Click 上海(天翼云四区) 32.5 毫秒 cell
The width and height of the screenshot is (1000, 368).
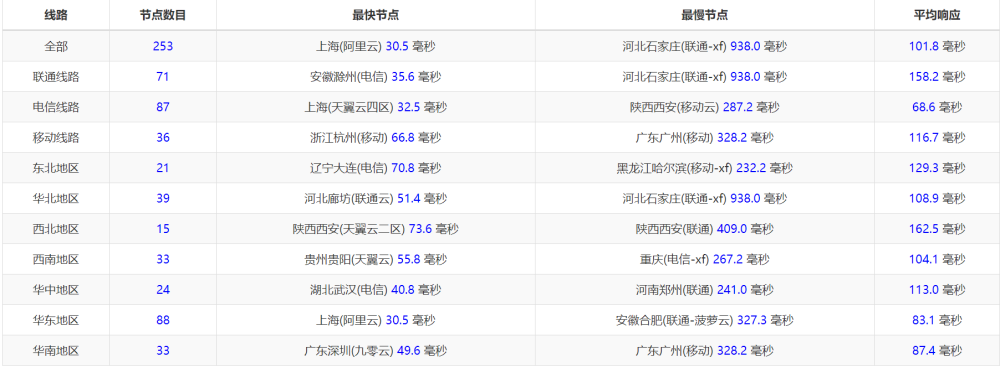tap(376, 107)
